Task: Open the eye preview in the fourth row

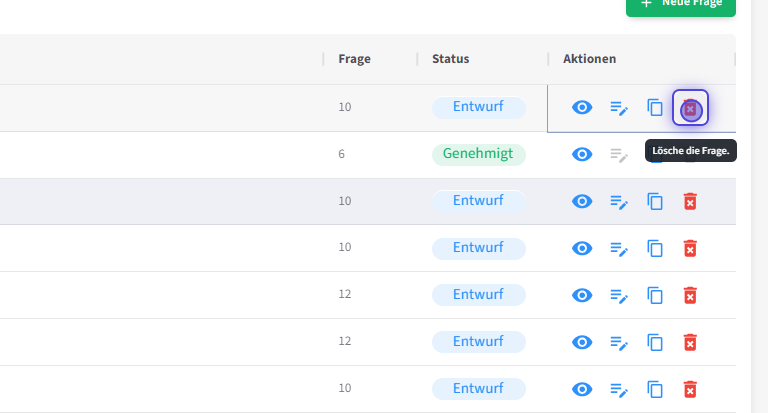Action: pos(582,248)
